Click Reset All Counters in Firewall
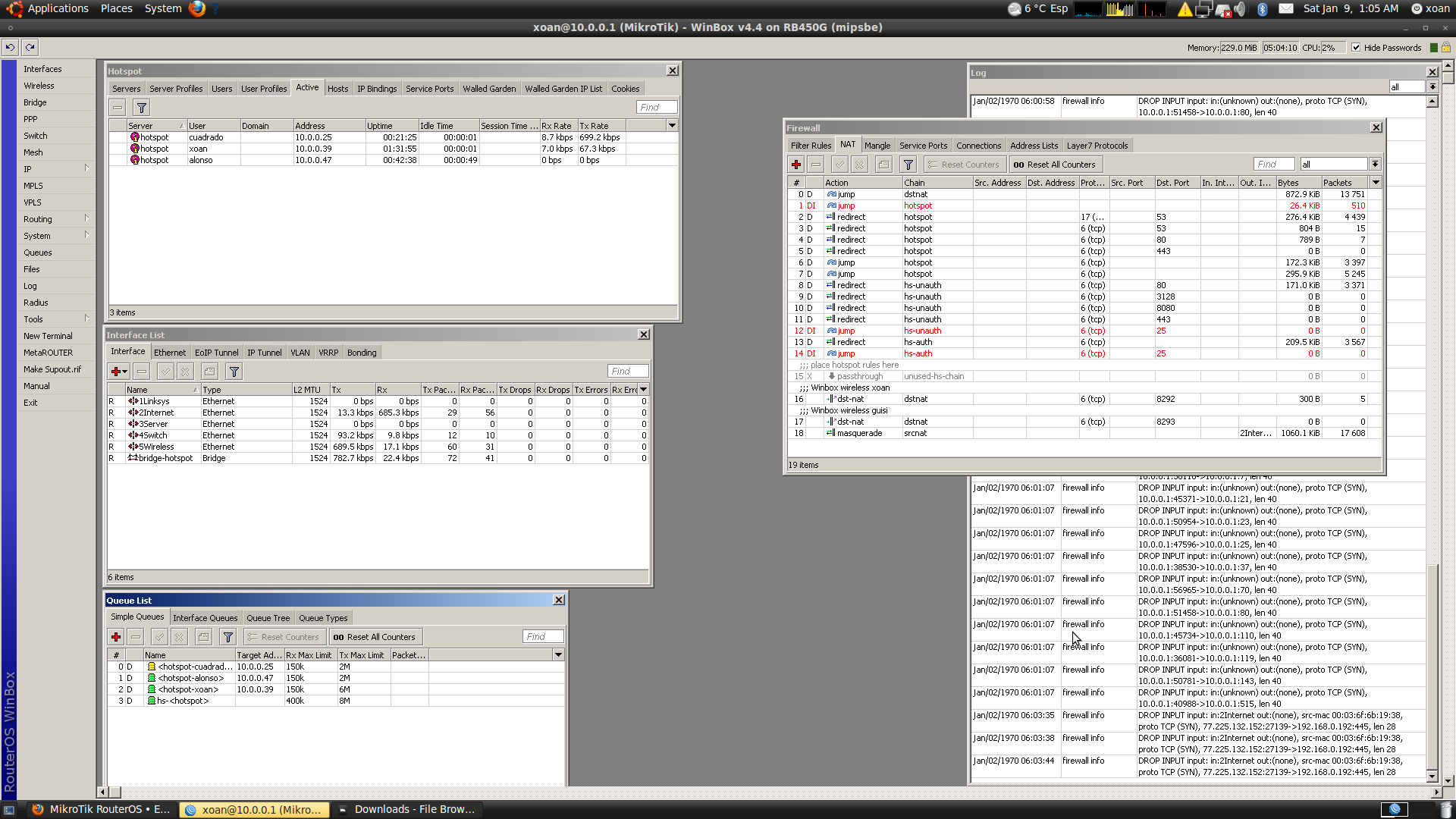Image resolution: width=1456 pixels, height=819 pixels. [1054, 165]
